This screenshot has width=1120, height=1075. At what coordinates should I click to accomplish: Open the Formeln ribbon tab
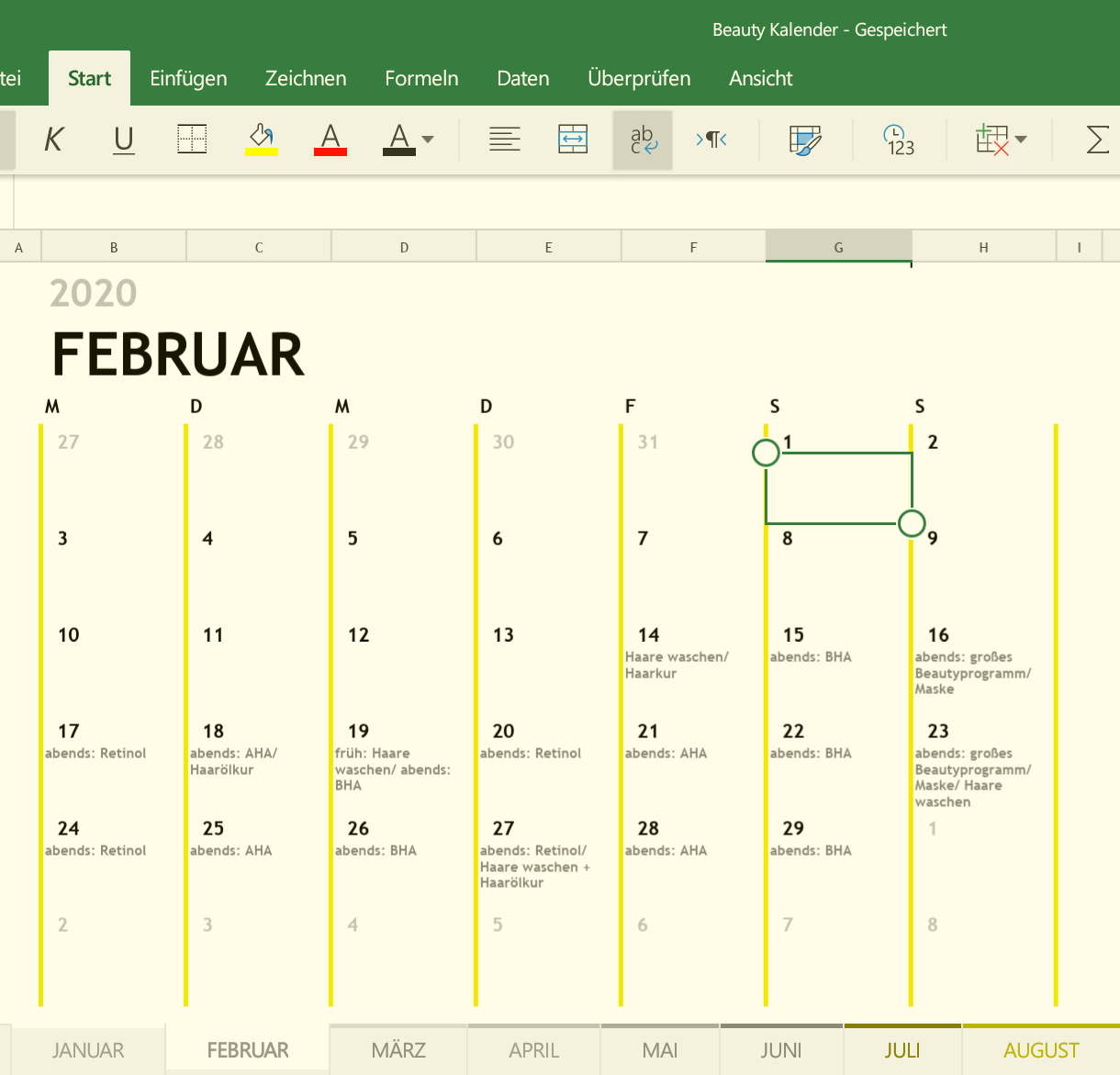pos(421,78)
